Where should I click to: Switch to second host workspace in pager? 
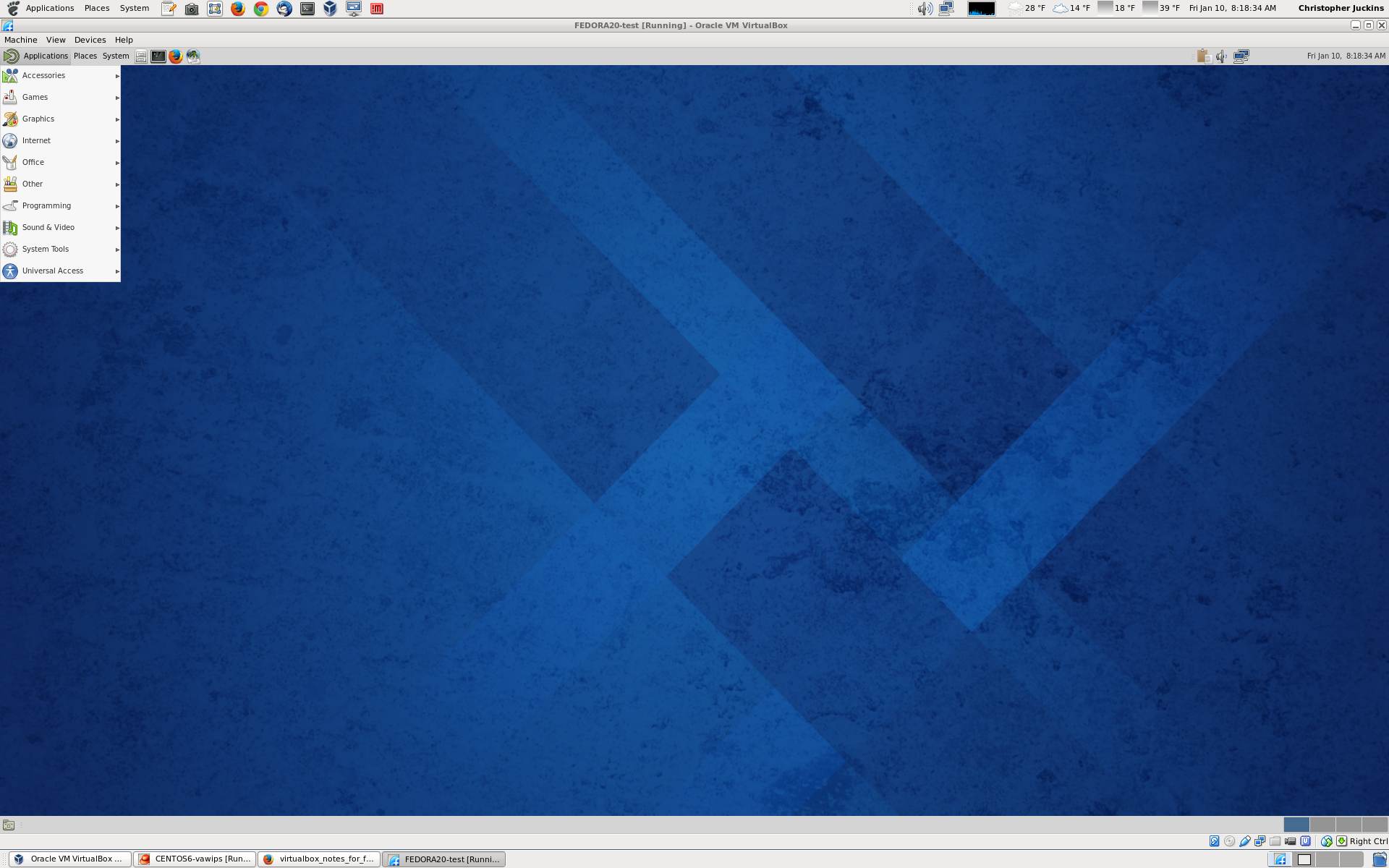click(x=1304, y=859)
